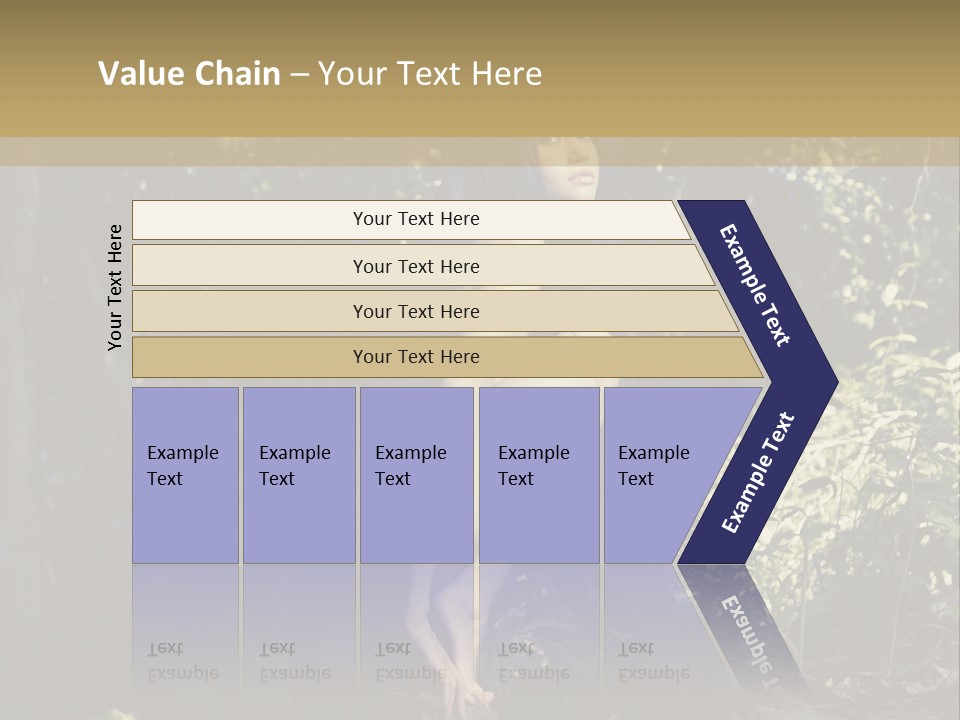
Task: Click the golden header banner background
Action: pos(735,67)
